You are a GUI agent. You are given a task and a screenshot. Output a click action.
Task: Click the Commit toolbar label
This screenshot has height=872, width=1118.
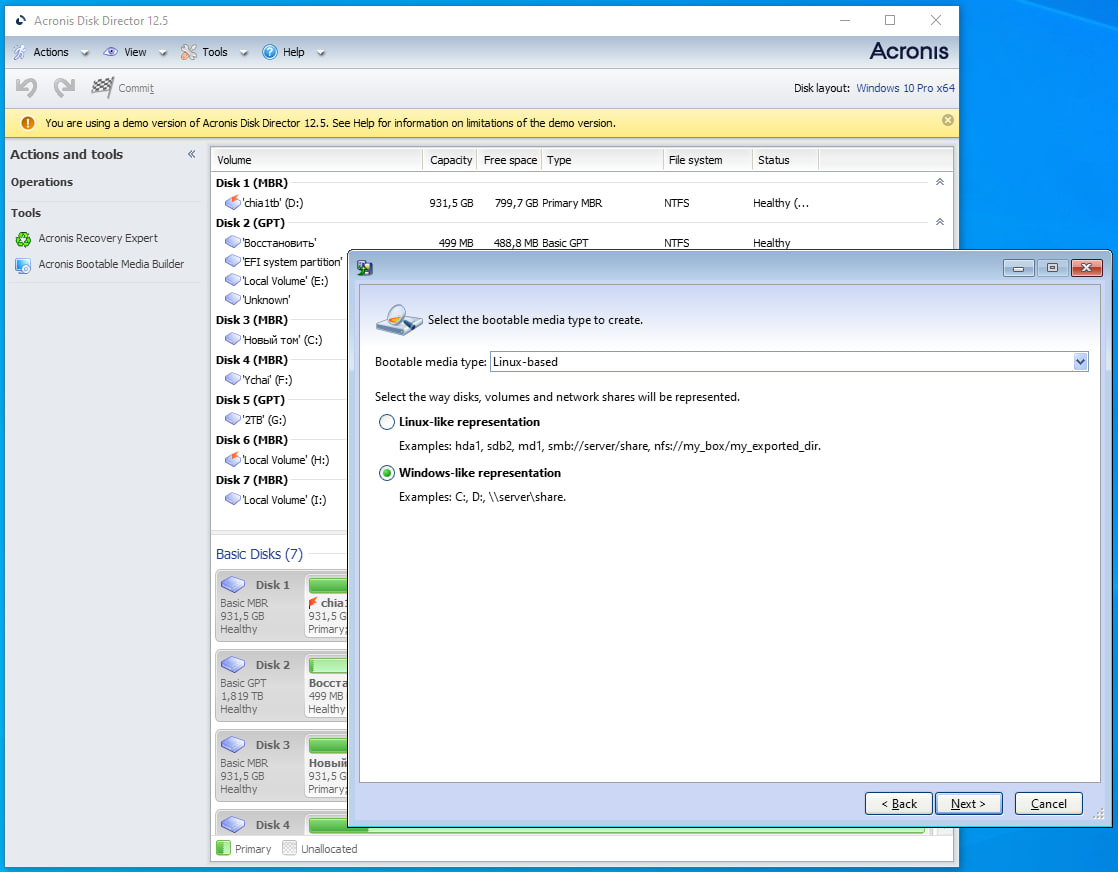[135, 88]
